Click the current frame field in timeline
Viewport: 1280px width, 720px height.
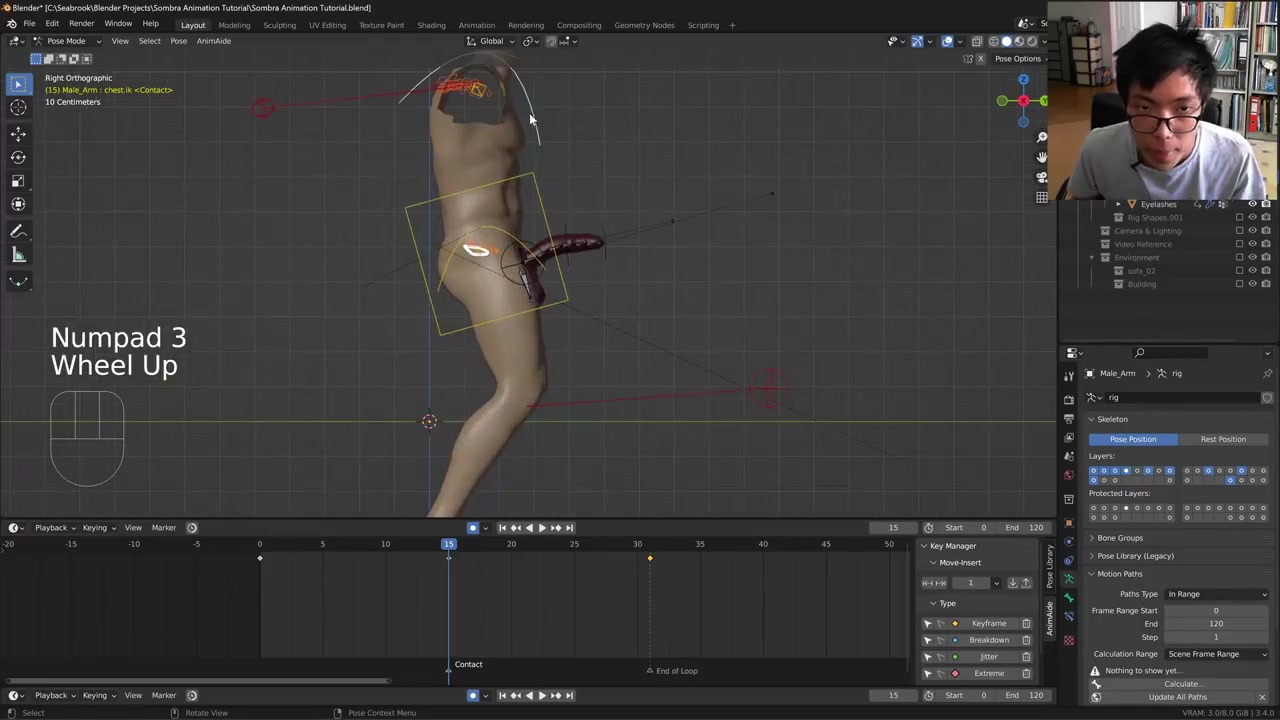893,528
